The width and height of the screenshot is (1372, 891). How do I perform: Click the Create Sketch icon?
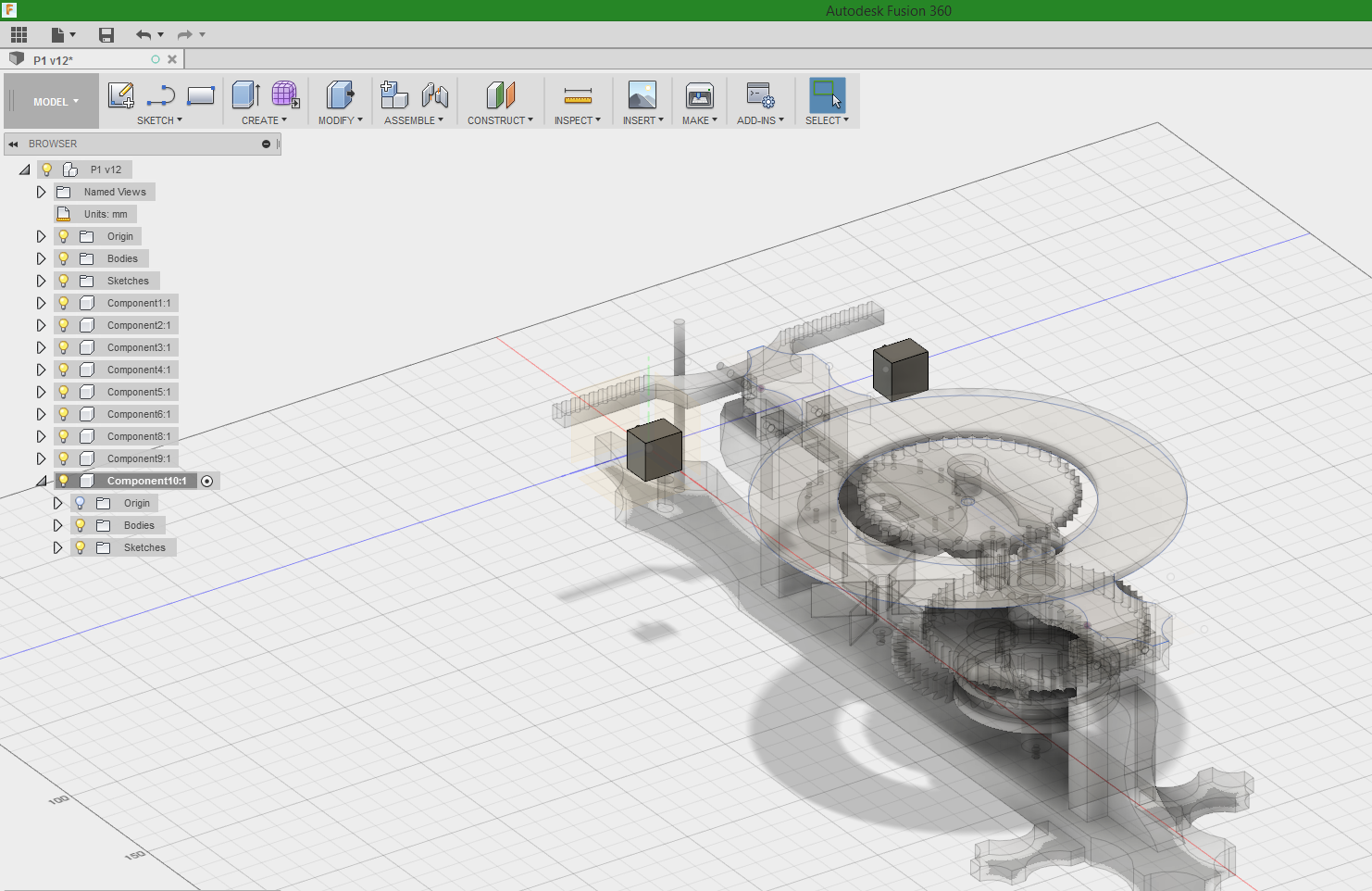(121, 95)
